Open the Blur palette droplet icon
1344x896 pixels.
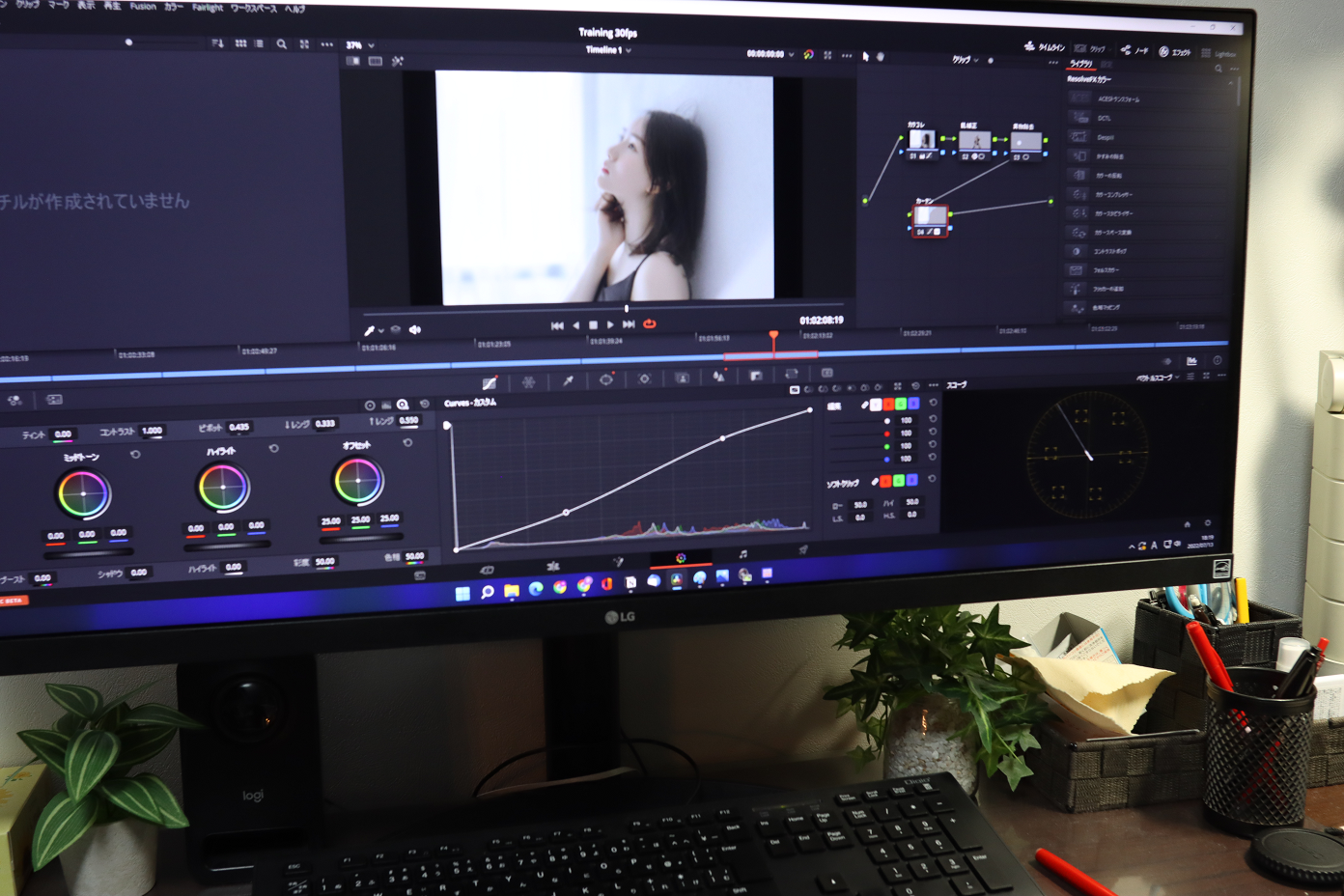(718, 377)
